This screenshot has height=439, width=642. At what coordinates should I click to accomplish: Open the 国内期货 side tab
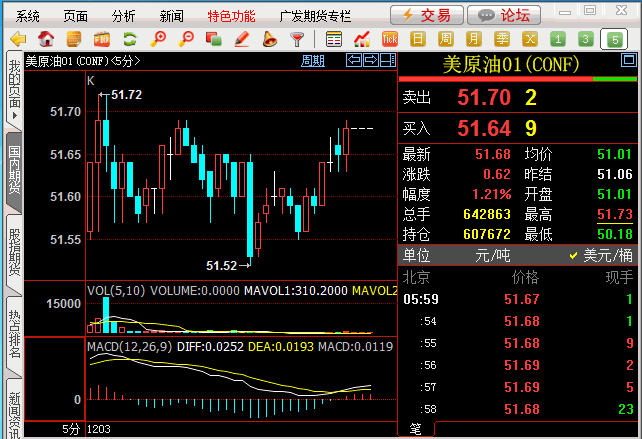[14, 169]
